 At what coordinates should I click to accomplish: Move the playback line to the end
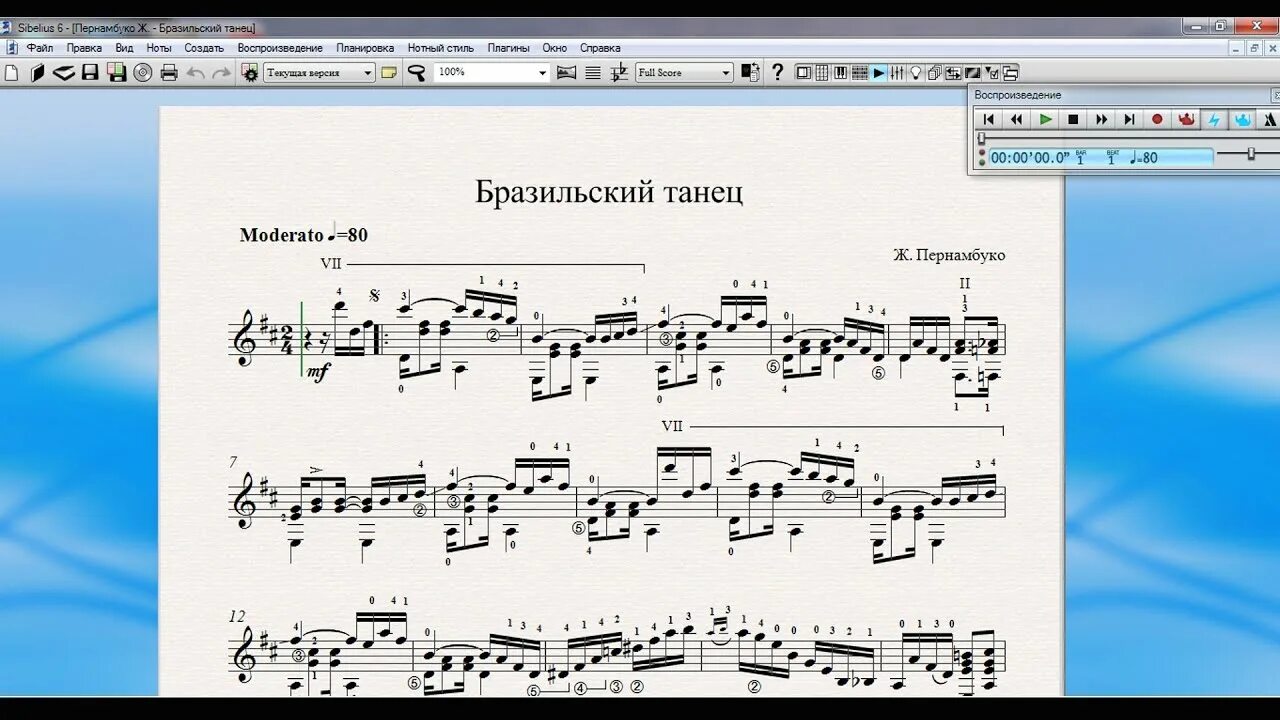1129,119
